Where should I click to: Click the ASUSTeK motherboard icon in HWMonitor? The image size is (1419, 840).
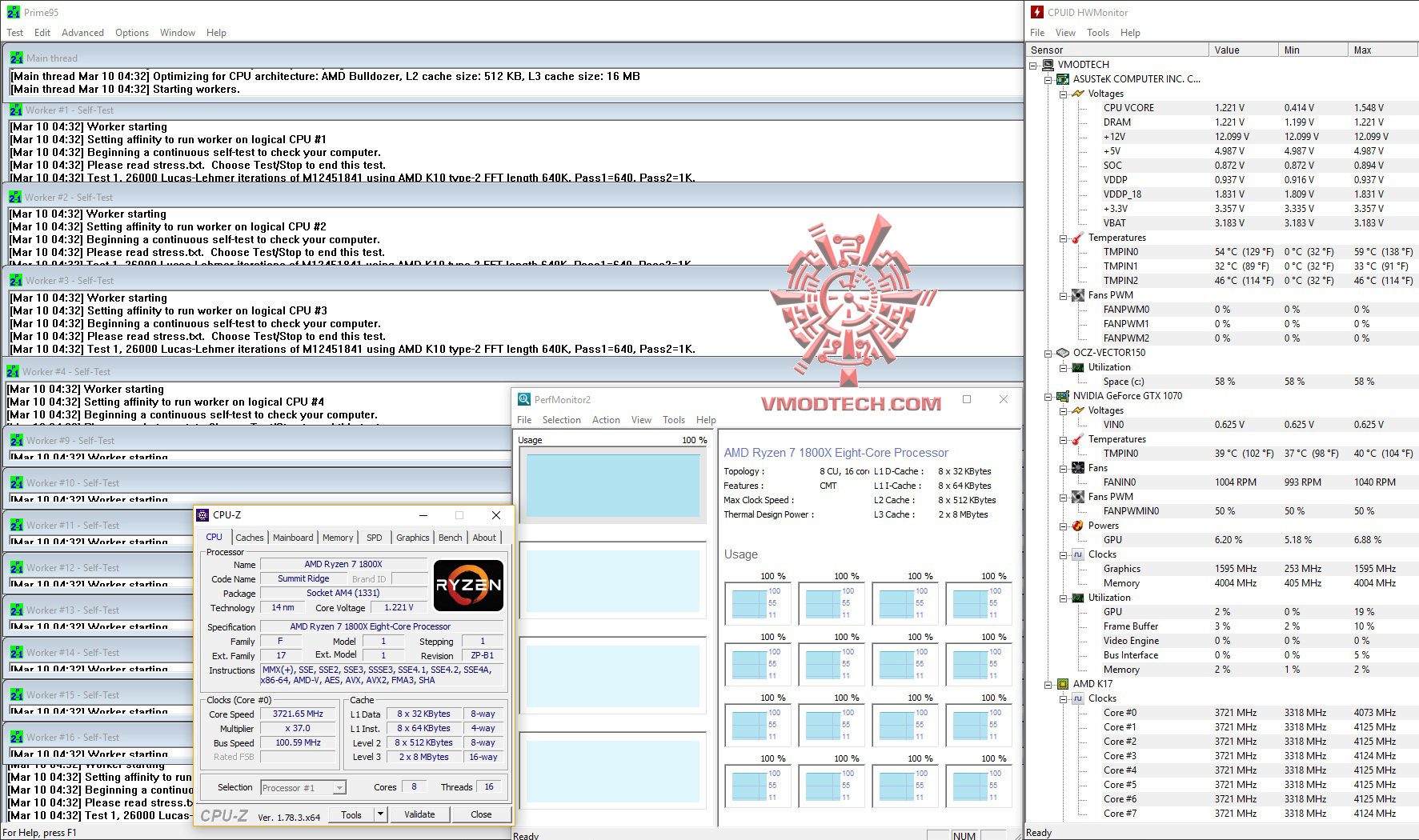point(1063,79)
